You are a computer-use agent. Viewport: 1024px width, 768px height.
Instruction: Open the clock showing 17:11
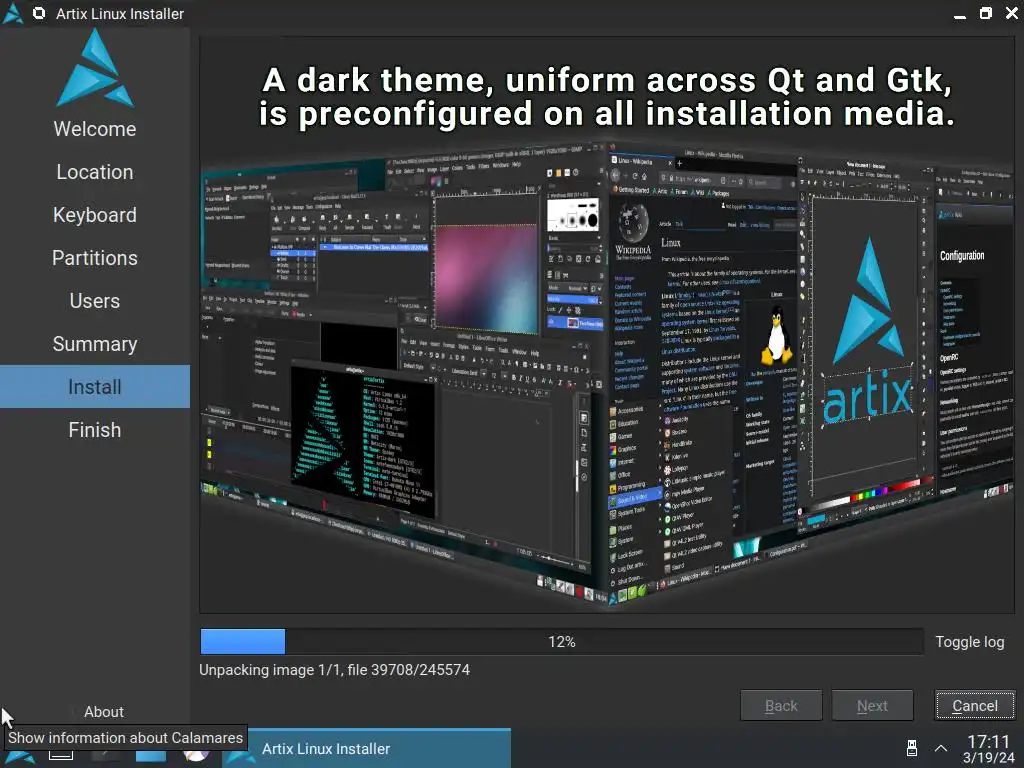click(989, 748)
